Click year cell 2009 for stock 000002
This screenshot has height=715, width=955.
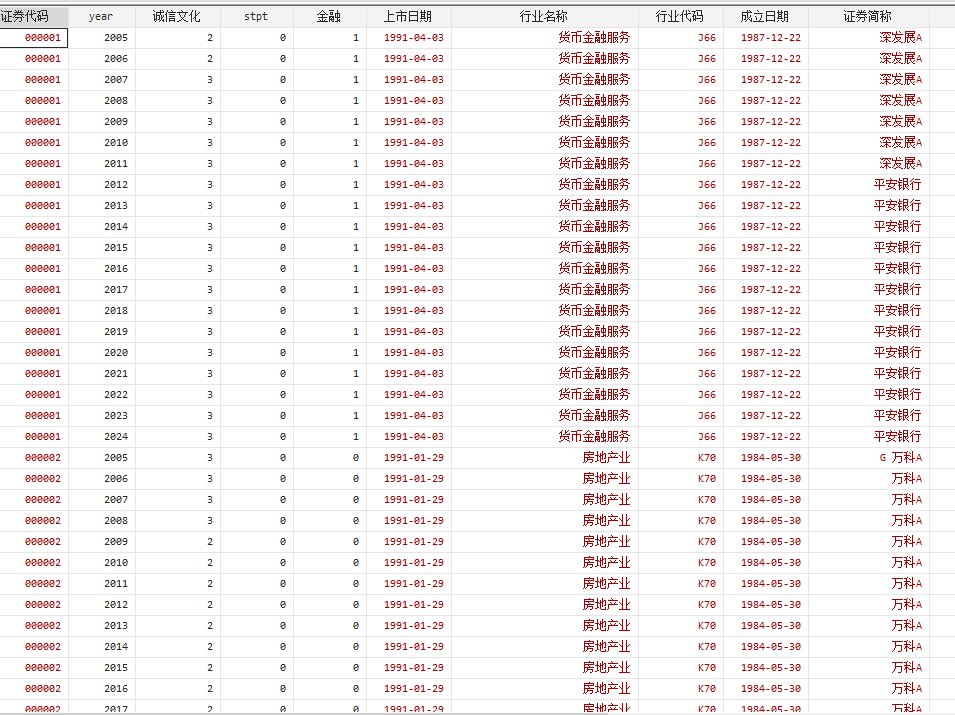coord(115,541)
